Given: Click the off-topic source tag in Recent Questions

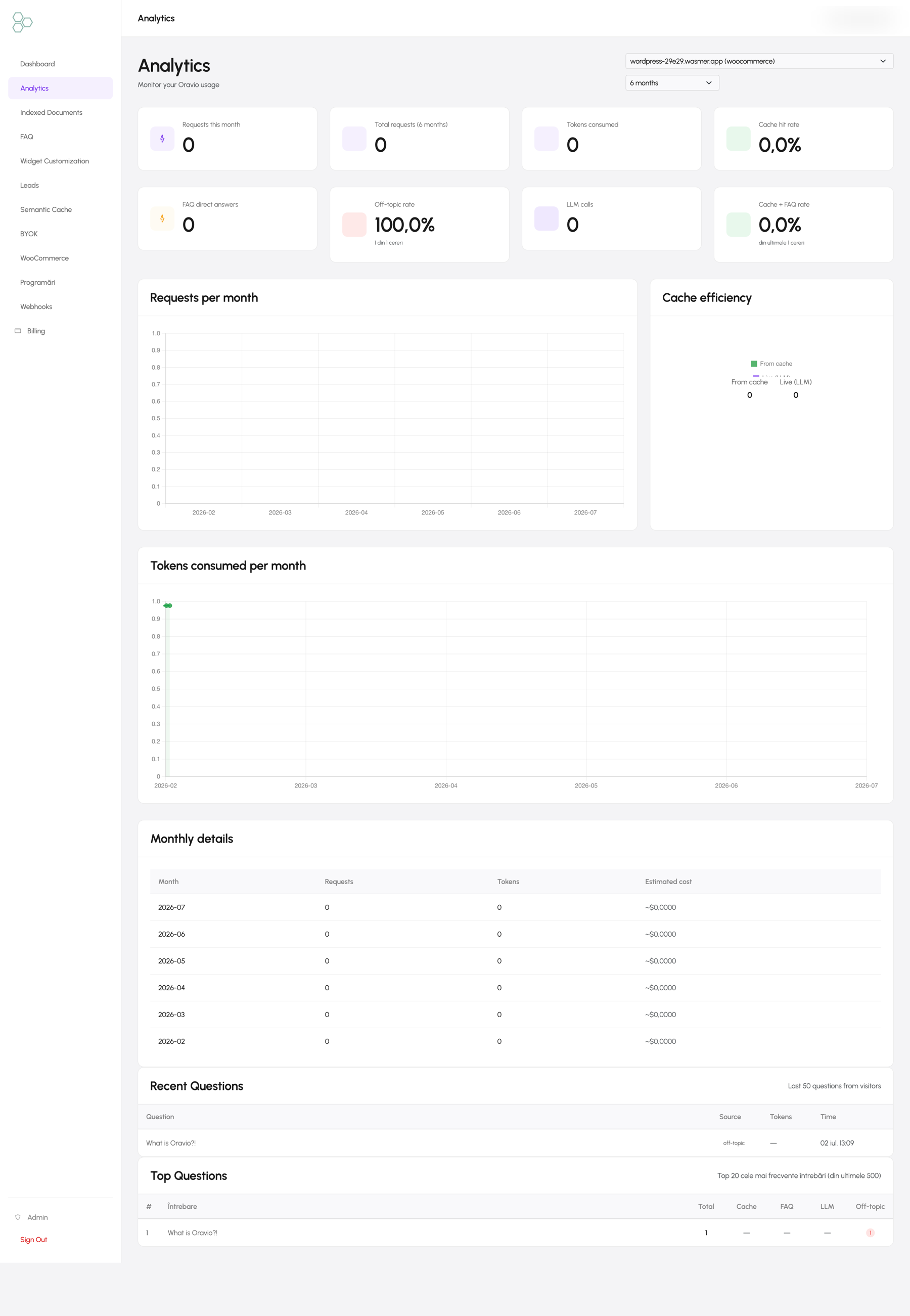Looking at the screenshot, I should coord(733,1143).
